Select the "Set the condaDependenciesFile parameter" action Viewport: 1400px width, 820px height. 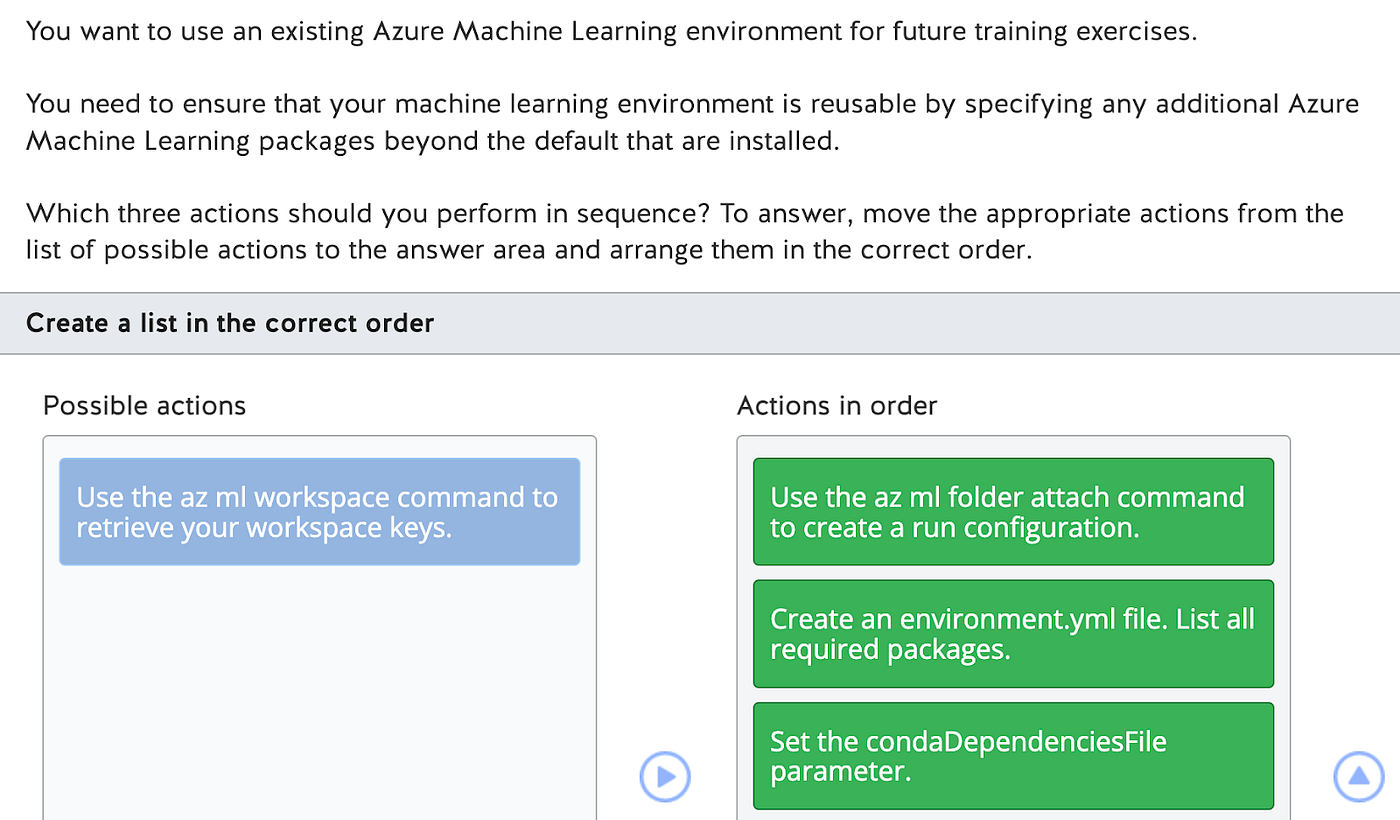point(1013,756)
